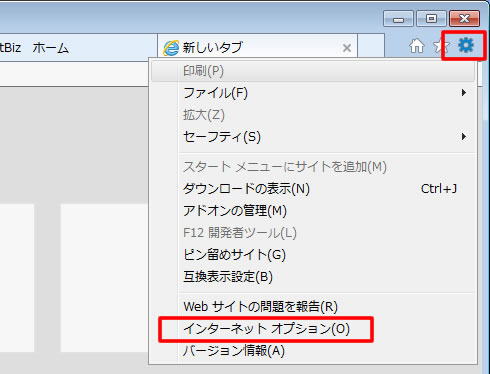Open インターネット オプション(O)
This screenshot has height=374, width=490.
coord(313,329)
